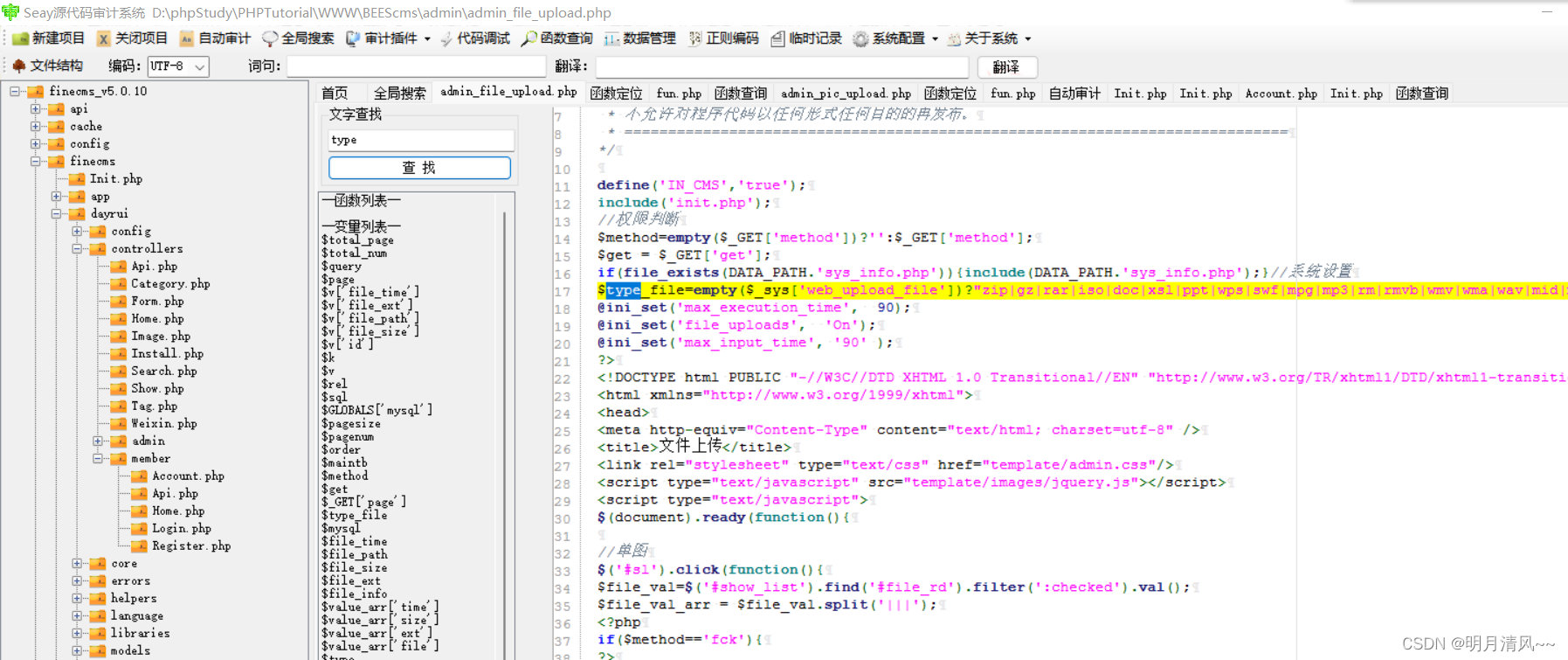
Task: Click the 代码调试 toolbar icon
Action: (446, 38)
